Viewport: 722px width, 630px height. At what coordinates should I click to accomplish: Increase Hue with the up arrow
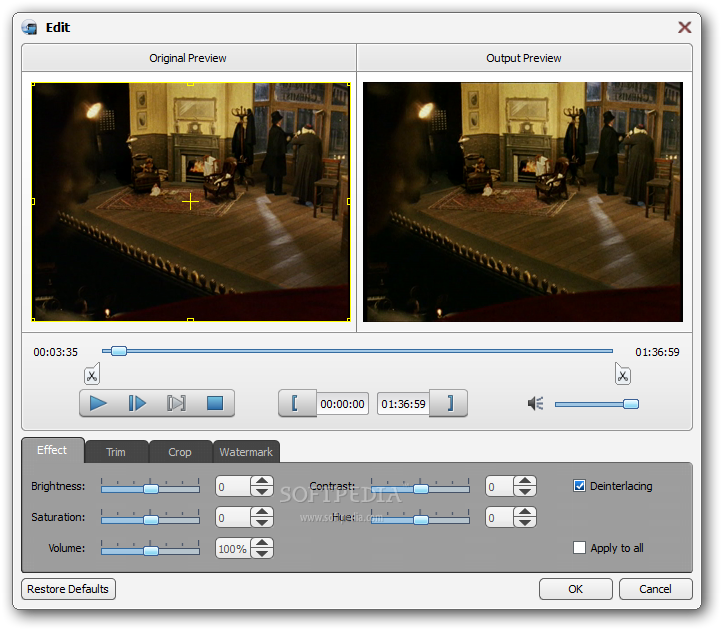click(x=525, y=512)
